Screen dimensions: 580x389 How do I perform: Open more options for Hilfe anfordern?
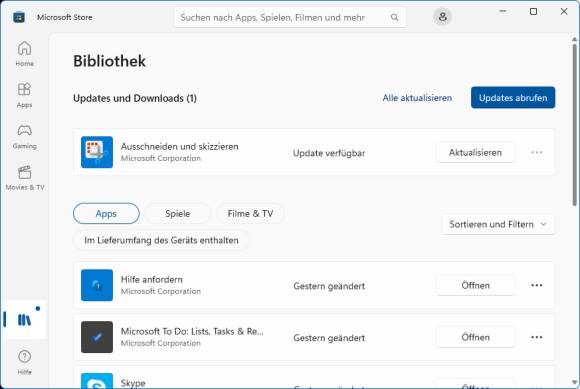(536, 285)
